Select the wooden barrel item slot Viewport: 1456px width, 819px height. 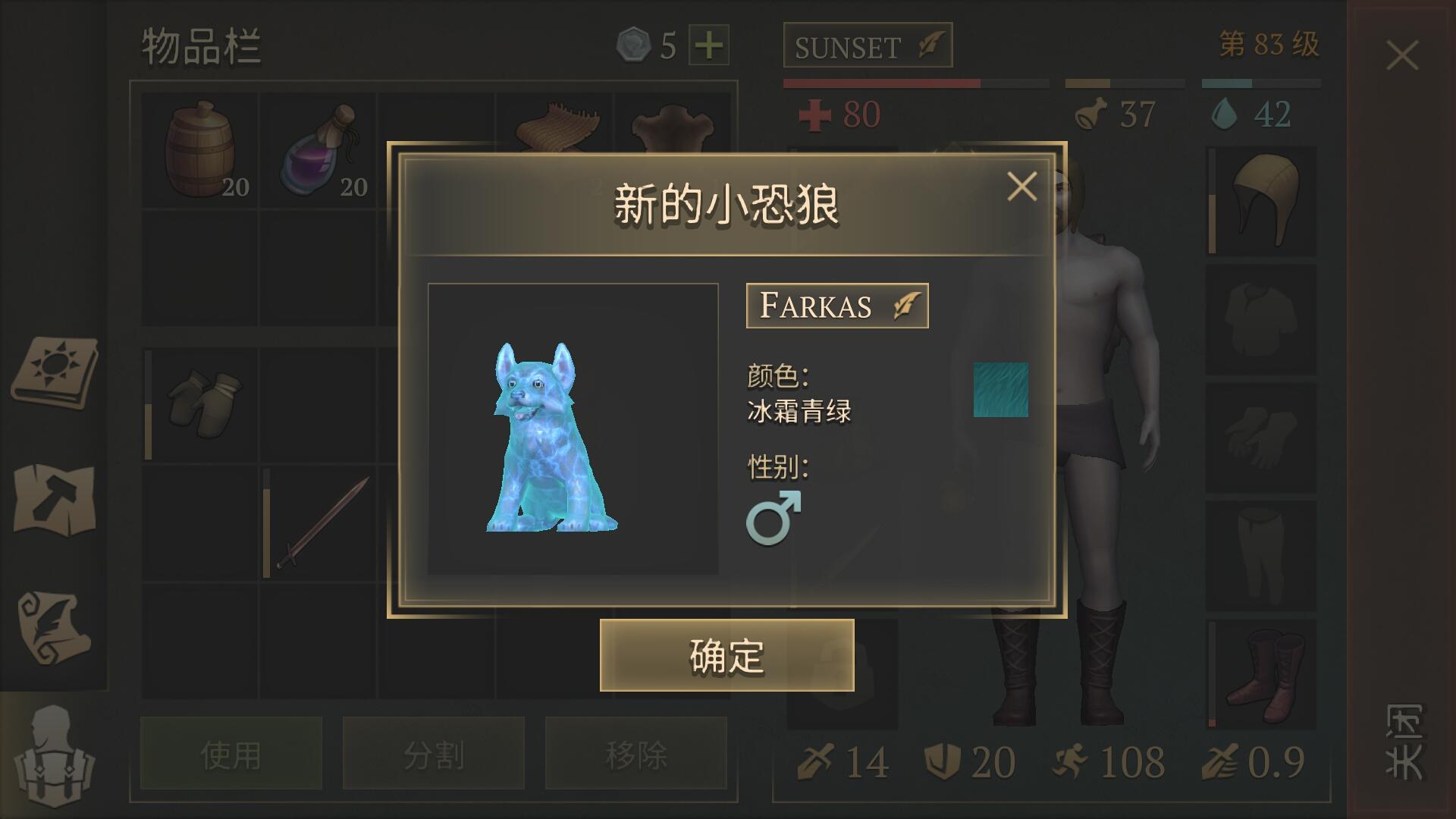(200, 150)
